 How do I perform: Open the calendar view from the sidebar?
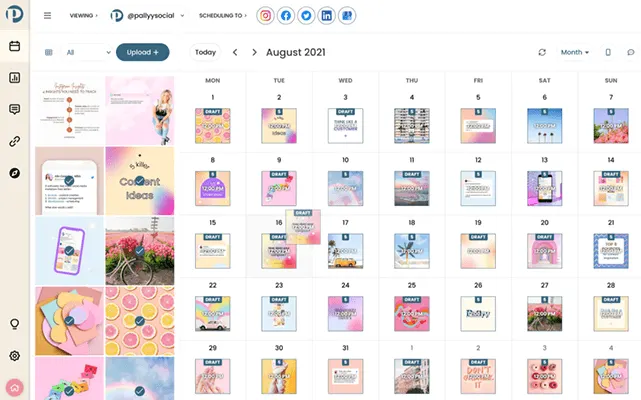click(x=15, y=46)
